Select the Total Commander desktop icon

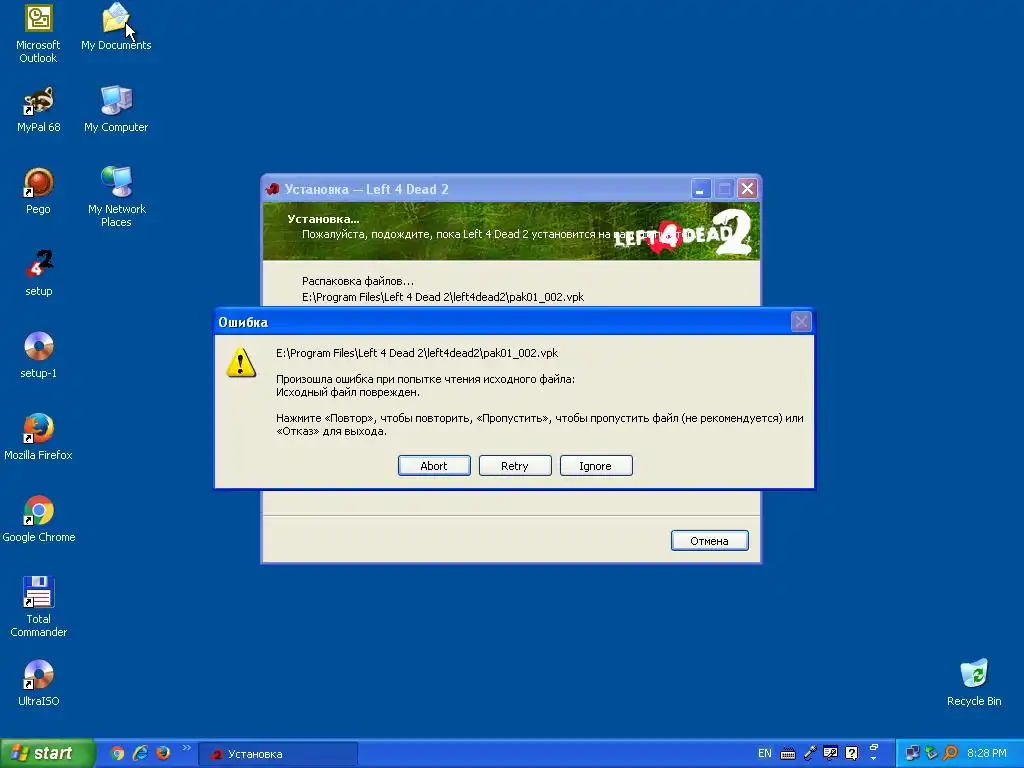click(x=39, y=607)
